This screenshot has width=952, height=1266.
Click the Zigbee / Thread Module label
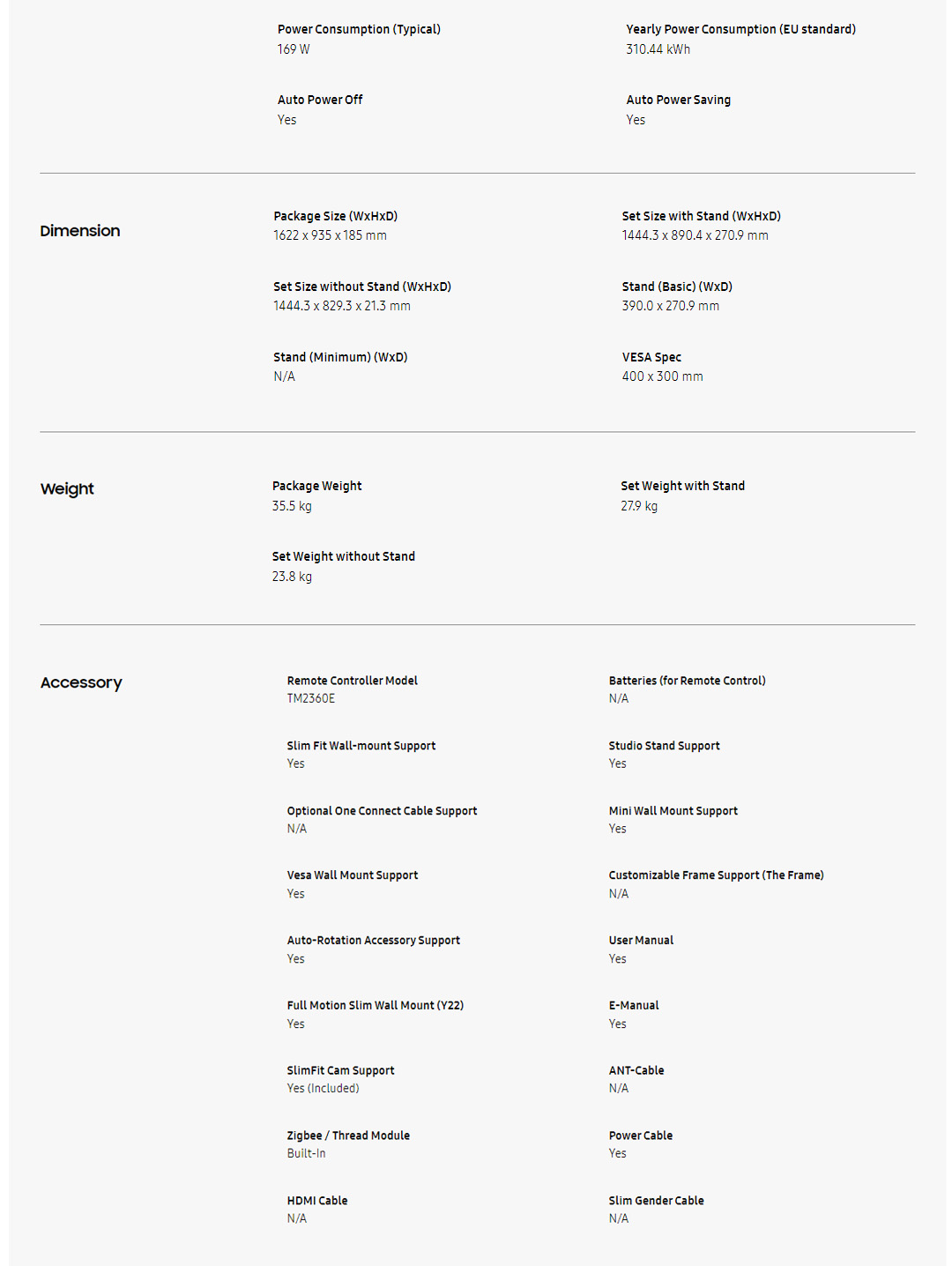point(348,1136)
